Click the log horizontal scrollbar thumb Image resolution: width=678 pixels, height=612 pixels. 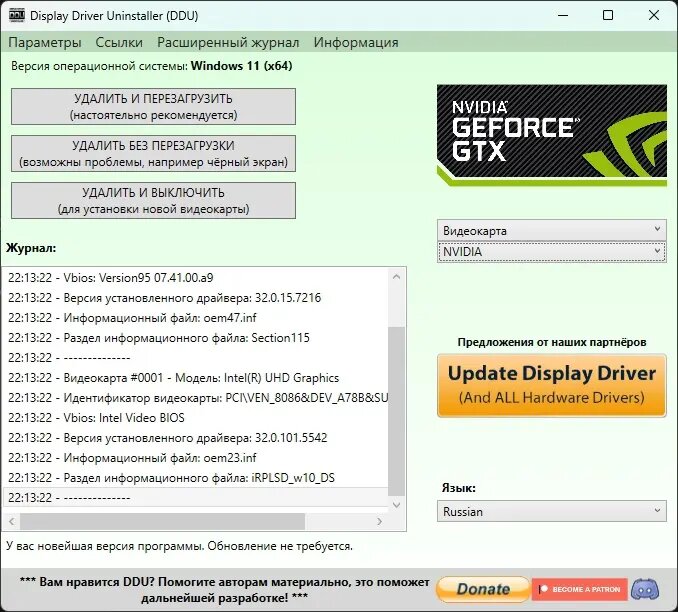click(162, 522)
